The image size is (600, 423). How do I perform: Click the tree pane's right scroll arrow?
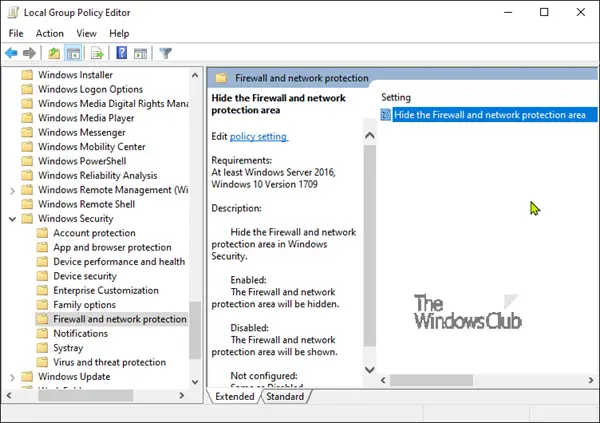[x=182, y=395]
